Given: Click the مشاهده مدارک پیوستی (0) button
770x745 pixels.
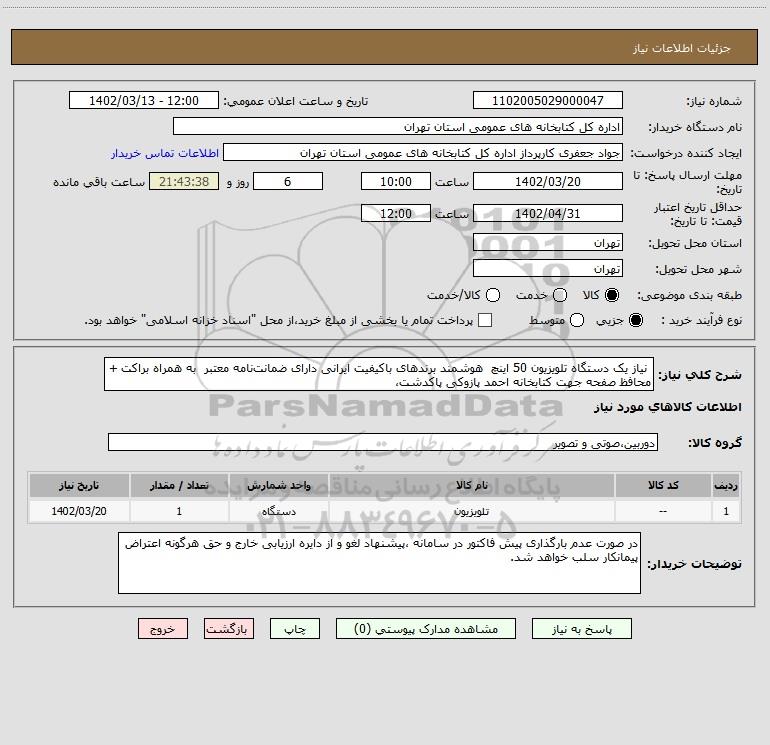Looking at the screenshot, I should [426, 629].
